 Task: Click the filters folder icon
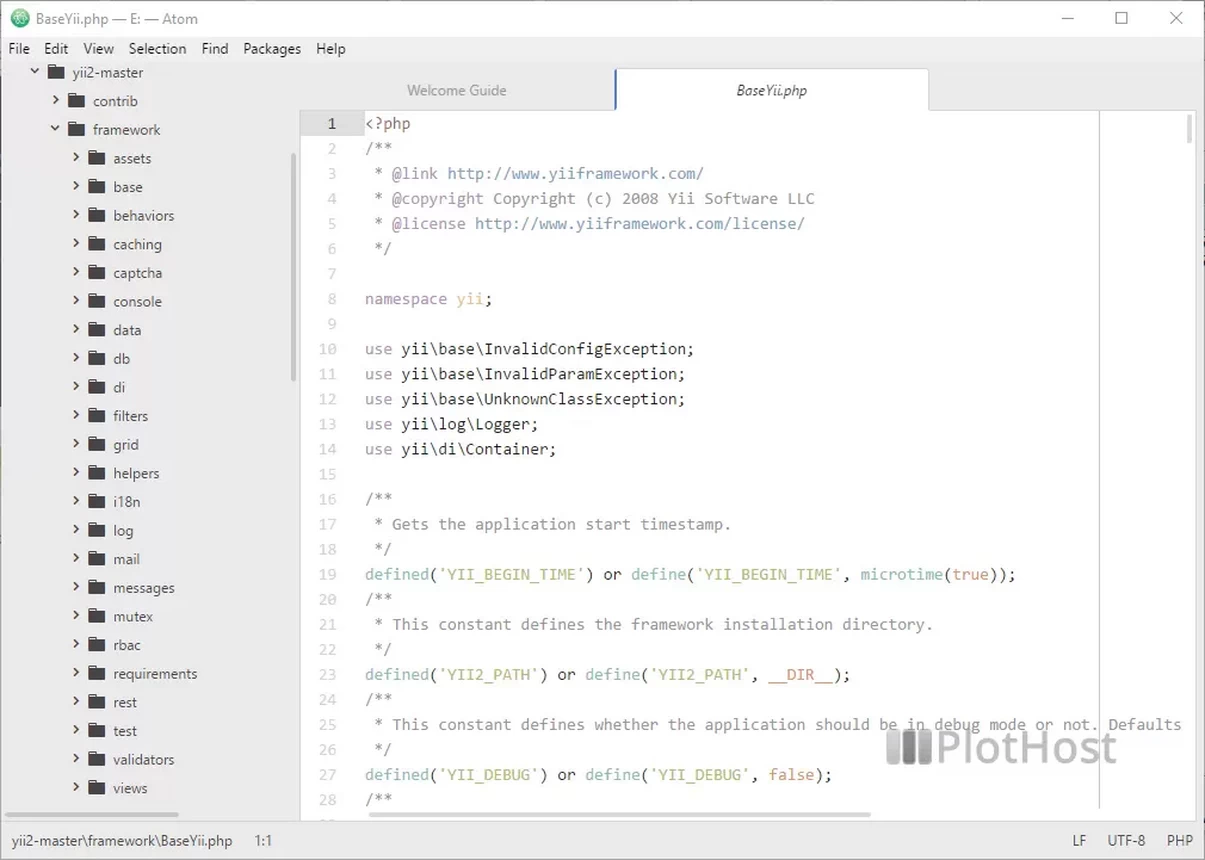96,416
